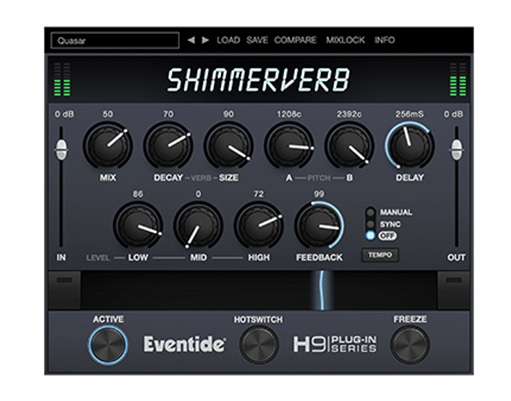This screenshot has width=511, height=401.
Task: Toggle the ACTIVE footswitch
Action: (x=108, y=345)
